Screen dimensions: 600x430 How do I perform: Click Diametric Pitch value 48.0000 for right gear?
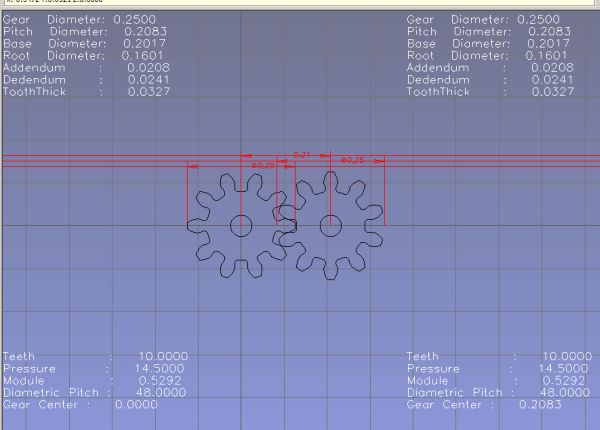click(x=565, y=393)
